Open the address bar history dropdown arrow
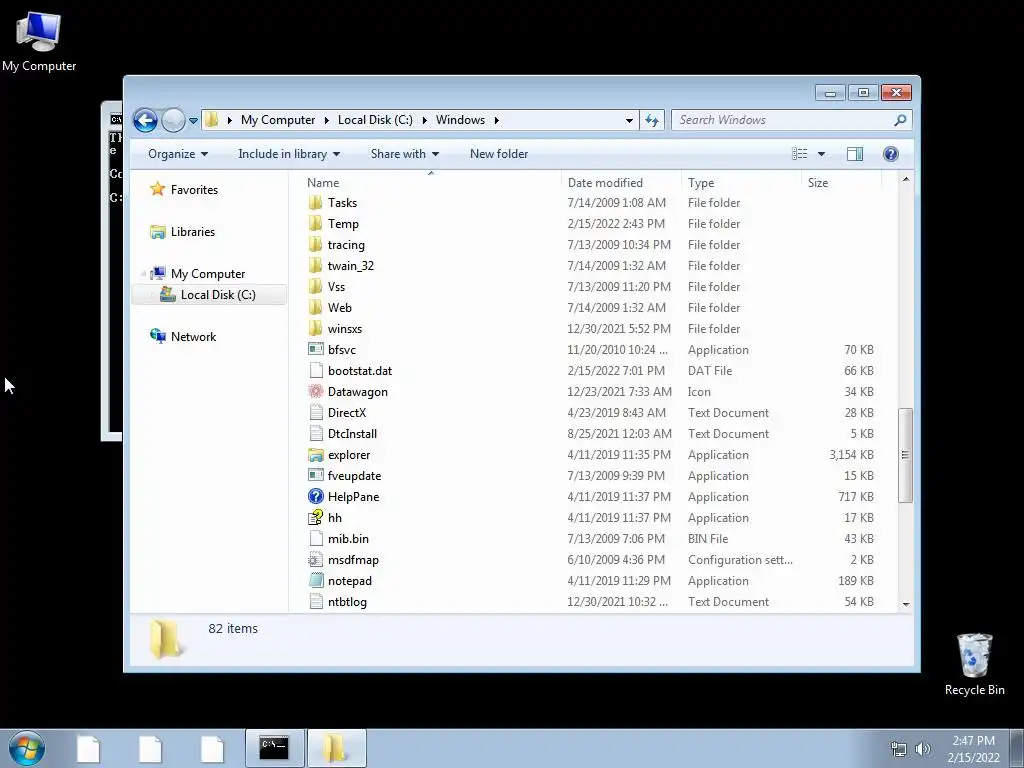Image resolution: width=1024 pixels, height=768 pixels. [629, 120]
